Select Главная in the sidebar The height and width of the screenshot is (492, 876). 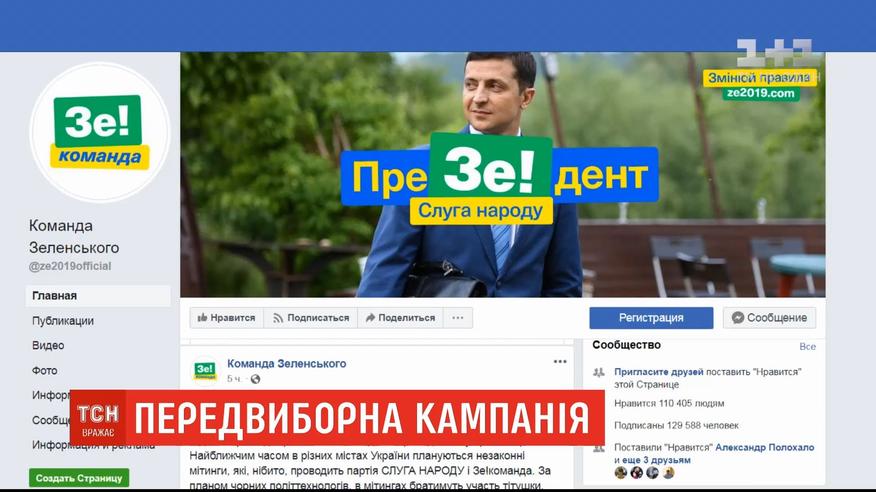[98, 296]
